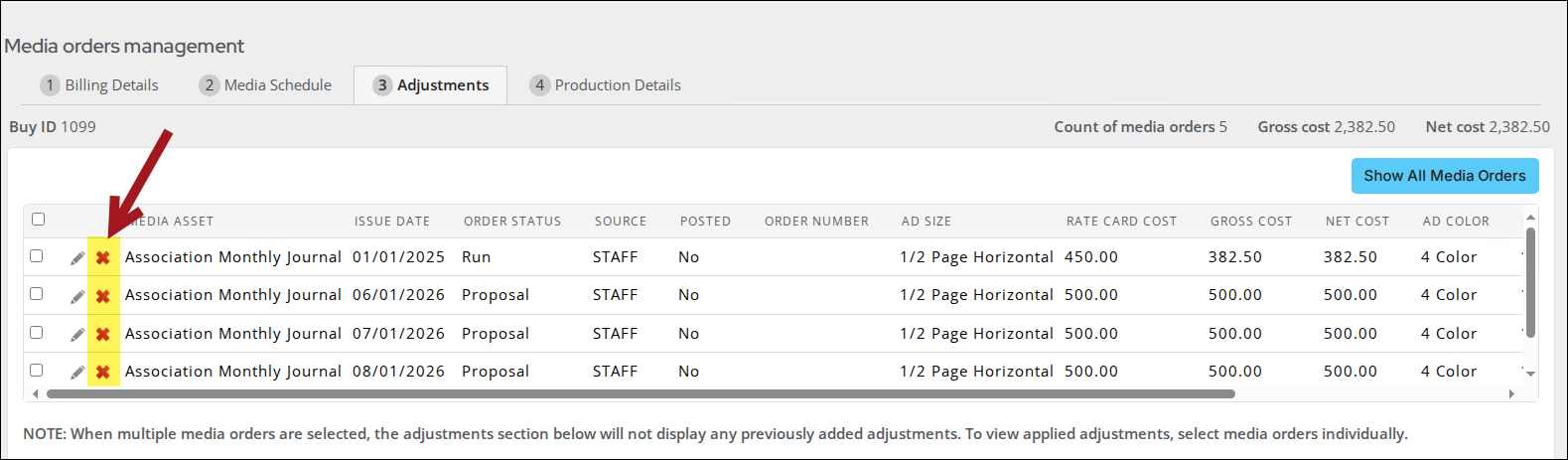This screenshot has width=1568, height=460.
Task: Sort by the Order Status column header
Action: pos(512,222)
